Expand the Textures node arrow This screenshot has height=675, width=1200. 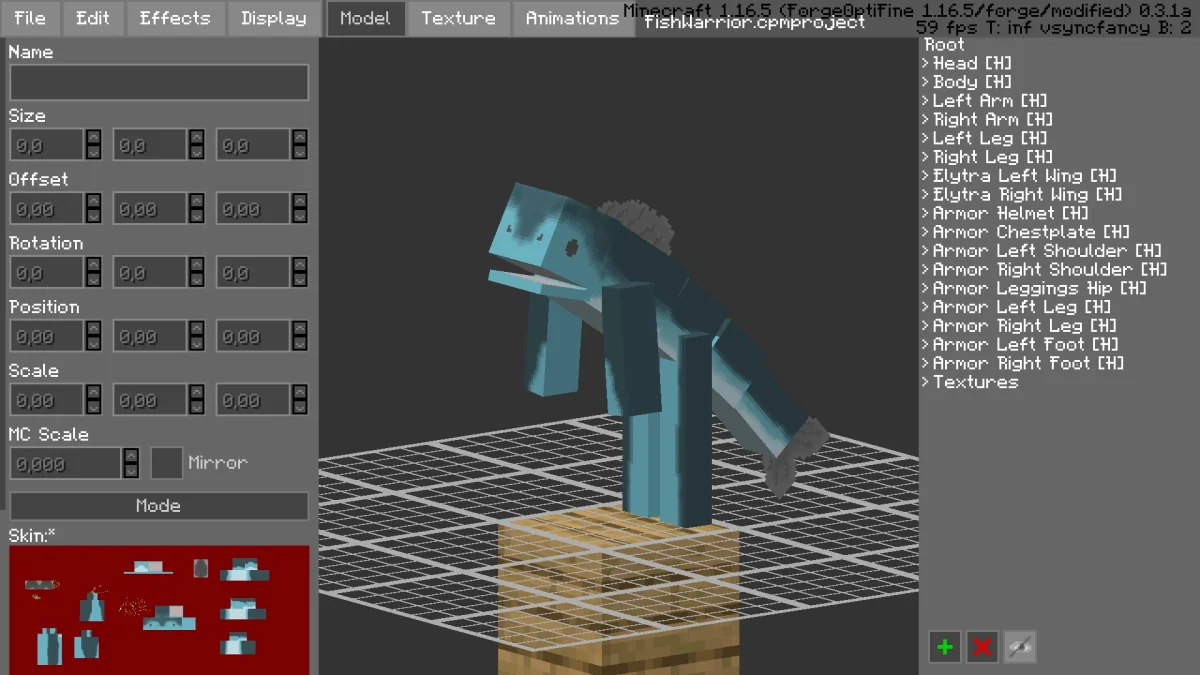point(925,383)
